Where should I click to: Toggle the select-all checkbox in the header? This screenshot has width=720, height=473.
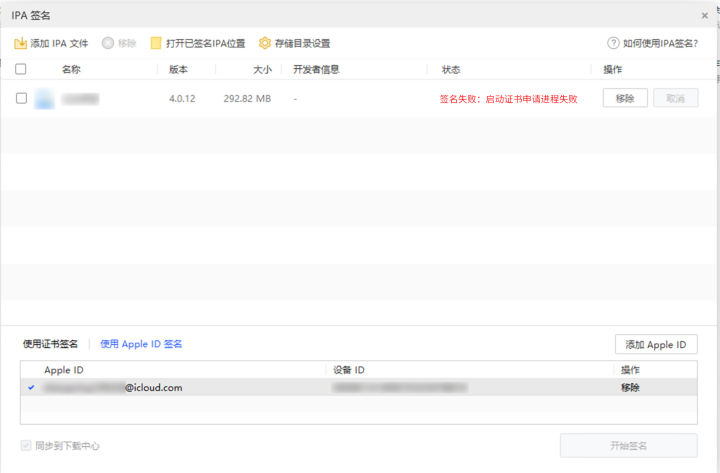[x=21, y=69]
